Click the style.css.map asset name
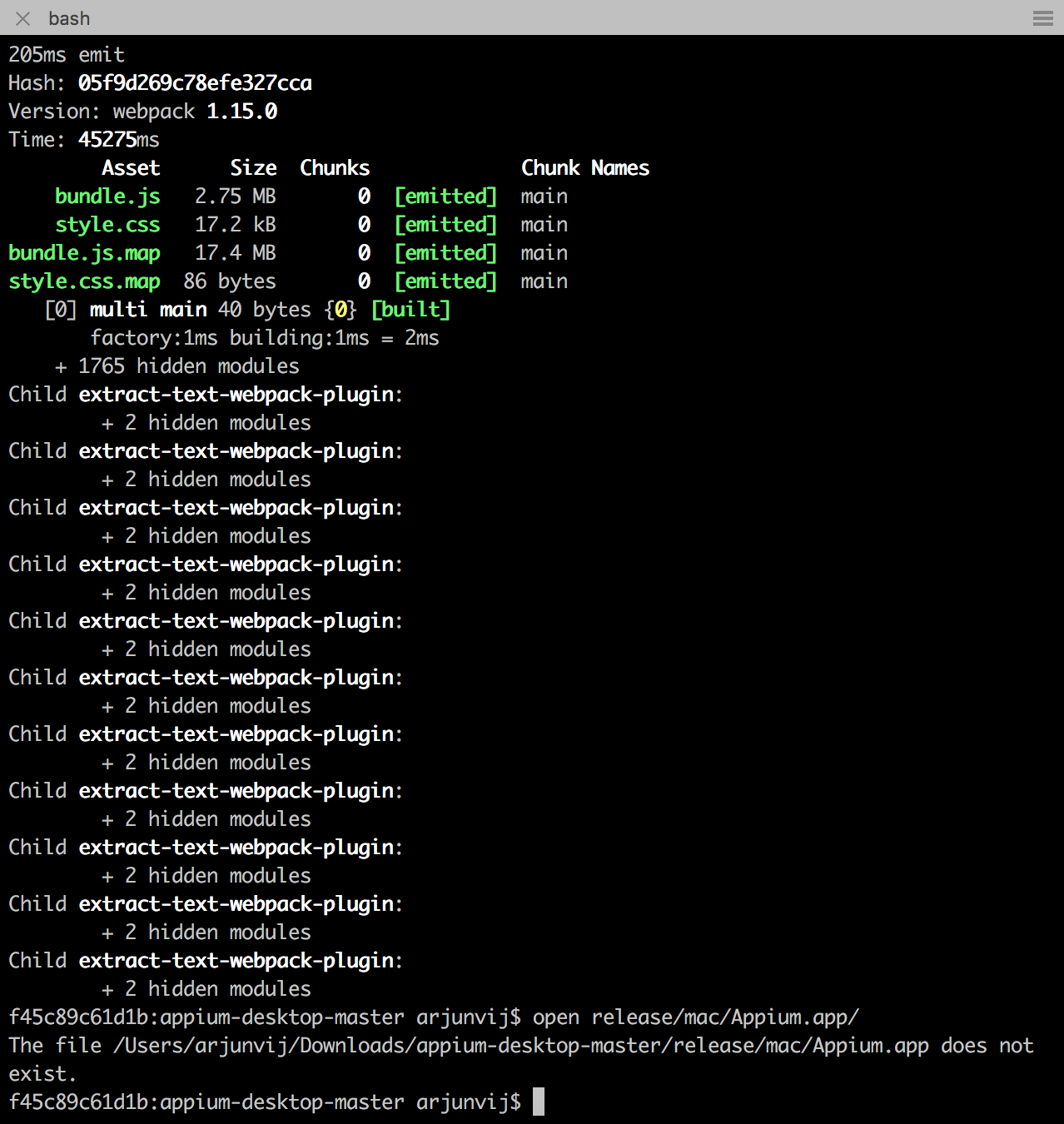Image resolution: width=1064 pixels, height=1124 pixels. [84, 281]
